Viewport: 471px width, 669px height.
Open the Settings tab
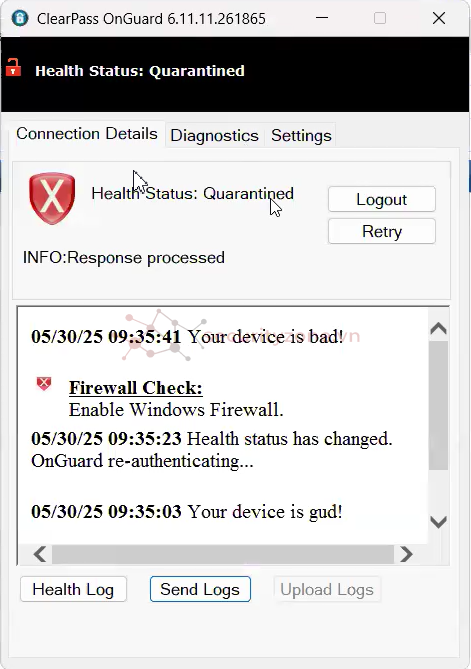point(301,135)
